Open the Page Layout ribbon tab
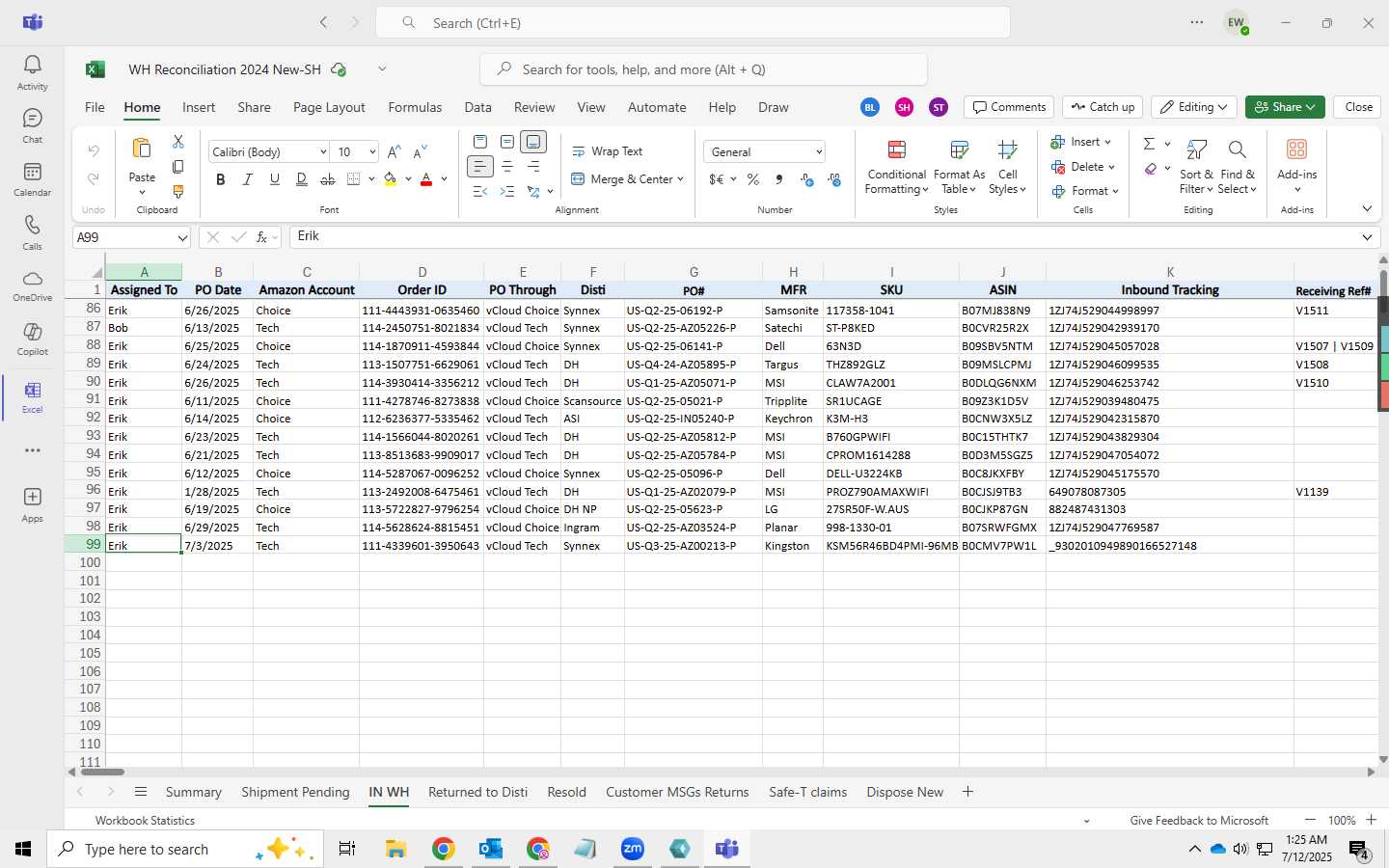 click(329, 107)
